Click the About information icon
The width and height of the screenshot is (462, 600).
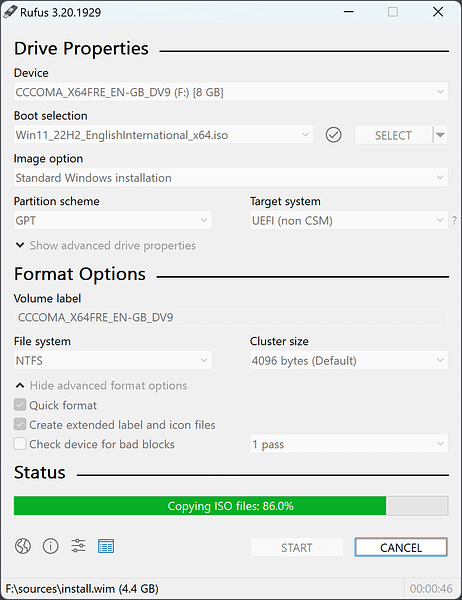click(x=51, y=546)
